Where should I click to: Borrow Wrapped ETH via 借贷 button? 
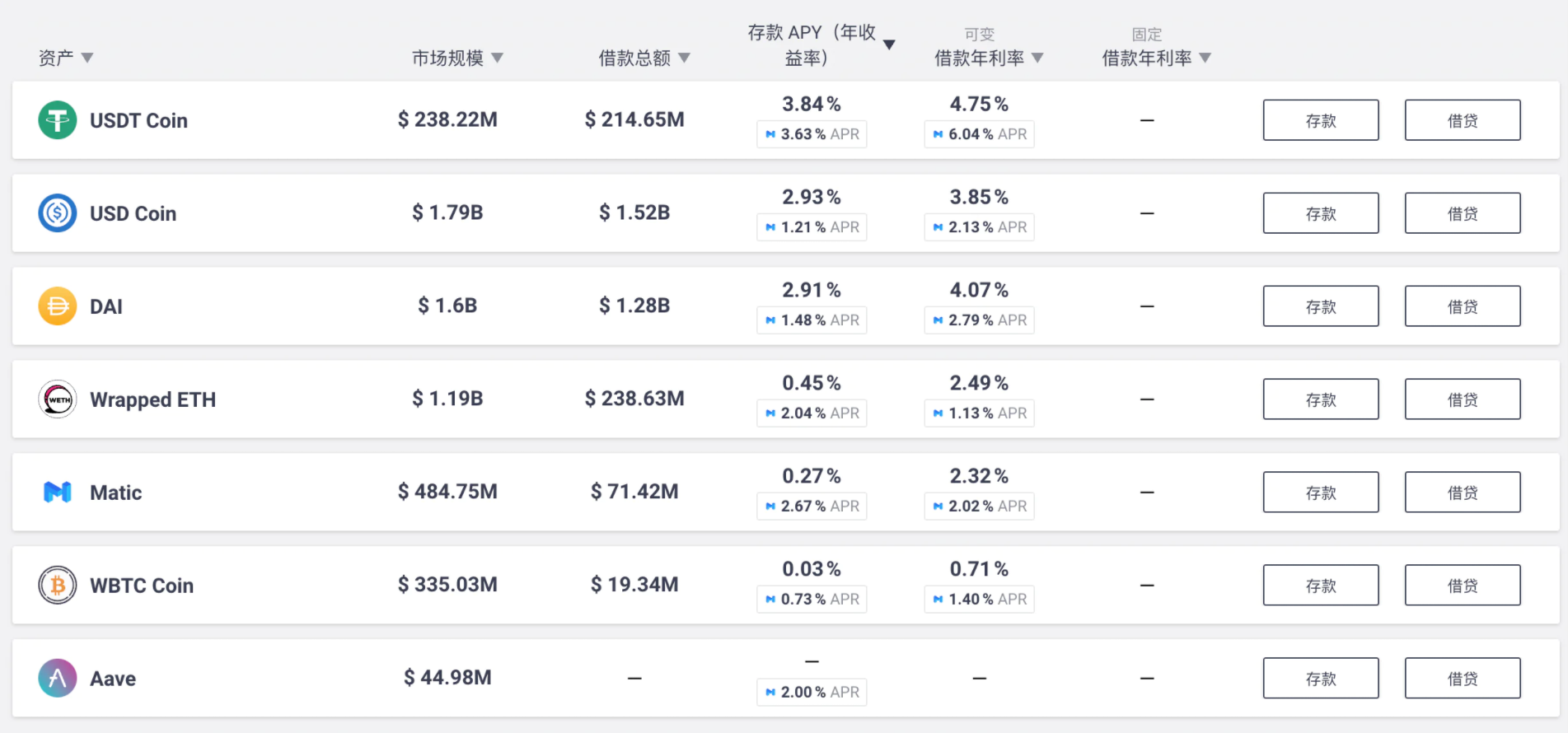[x=1463, y=399]
